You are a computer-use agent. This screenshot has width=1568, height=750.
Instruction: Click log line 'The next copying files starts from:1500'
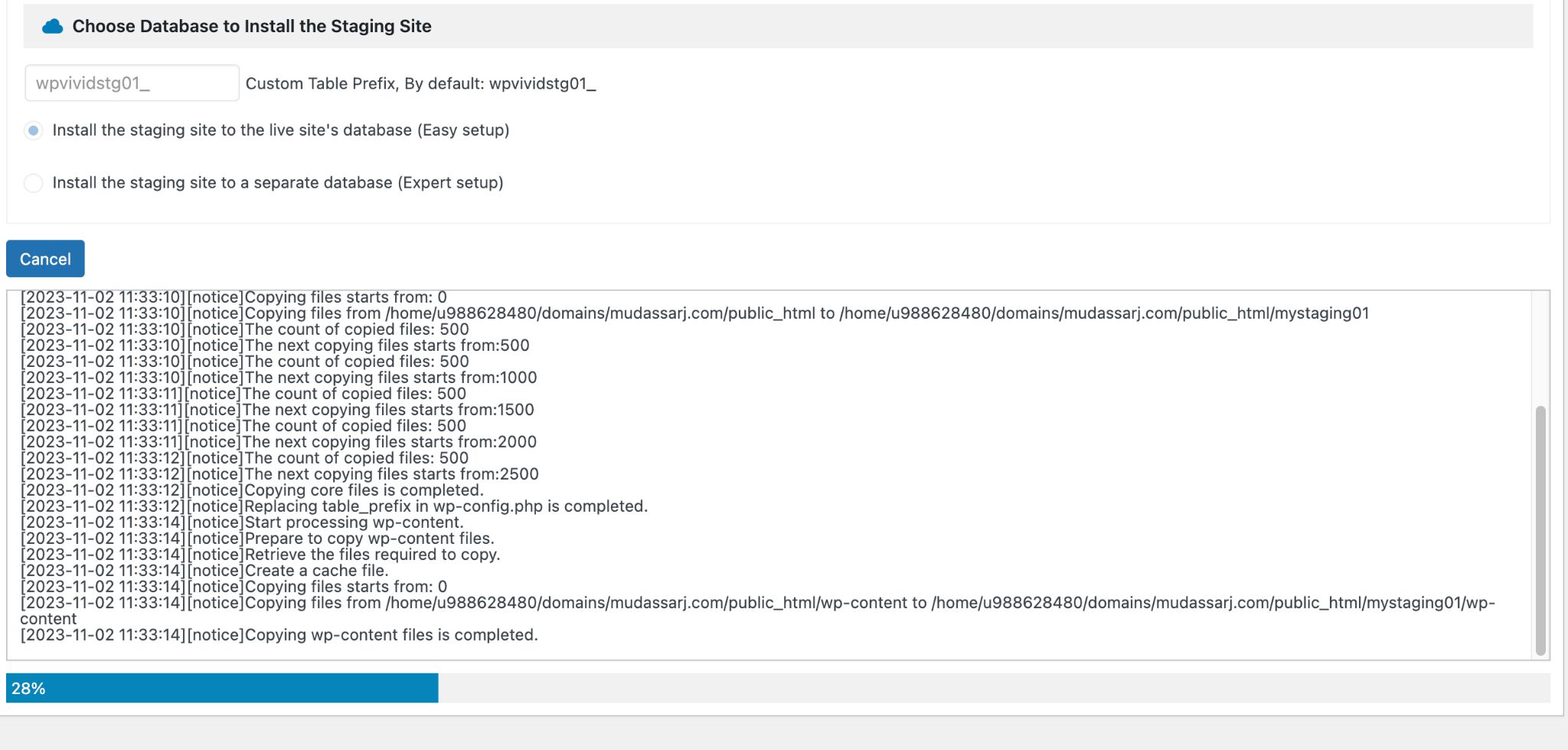(x=277, y=410)
